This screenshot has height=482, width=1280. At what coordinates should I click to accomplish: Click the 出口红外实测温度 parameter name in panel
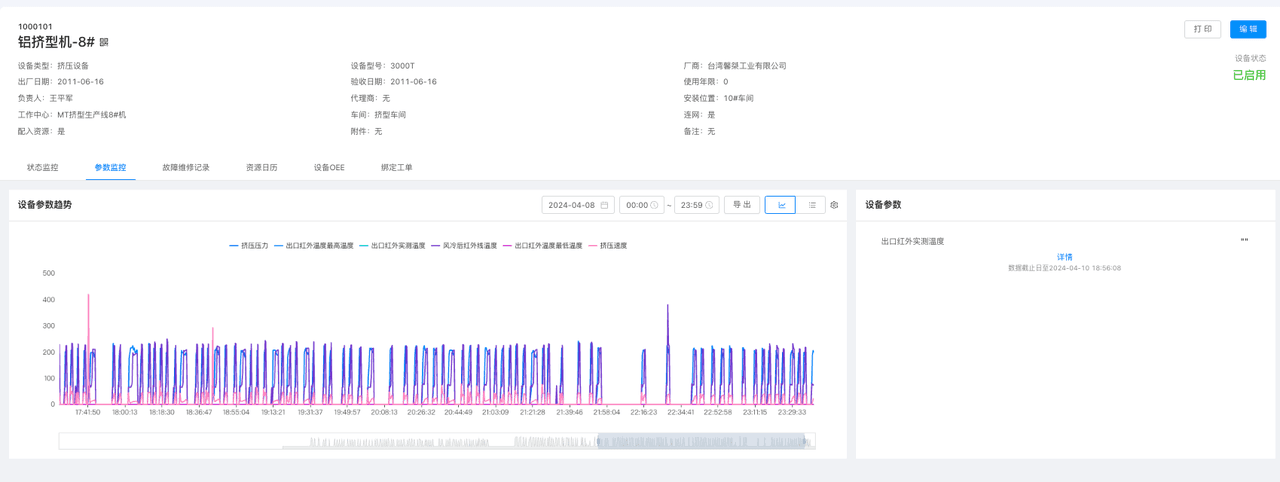[x=912, y=241]
